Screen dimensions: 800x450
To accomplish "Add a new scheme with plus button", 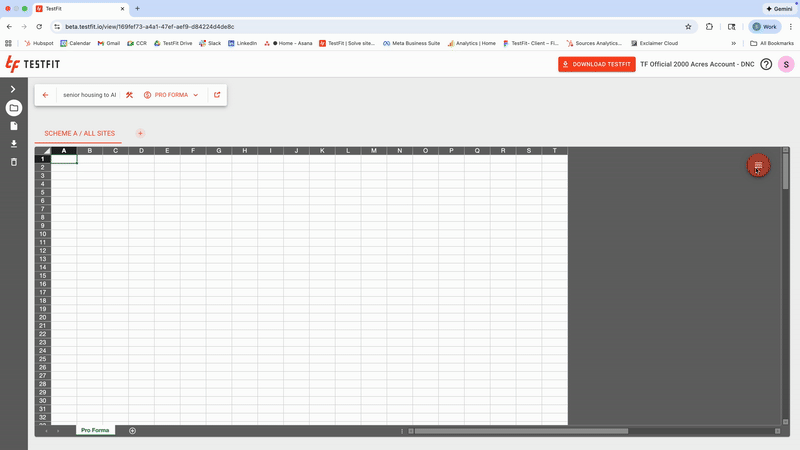I will (140, 133).
